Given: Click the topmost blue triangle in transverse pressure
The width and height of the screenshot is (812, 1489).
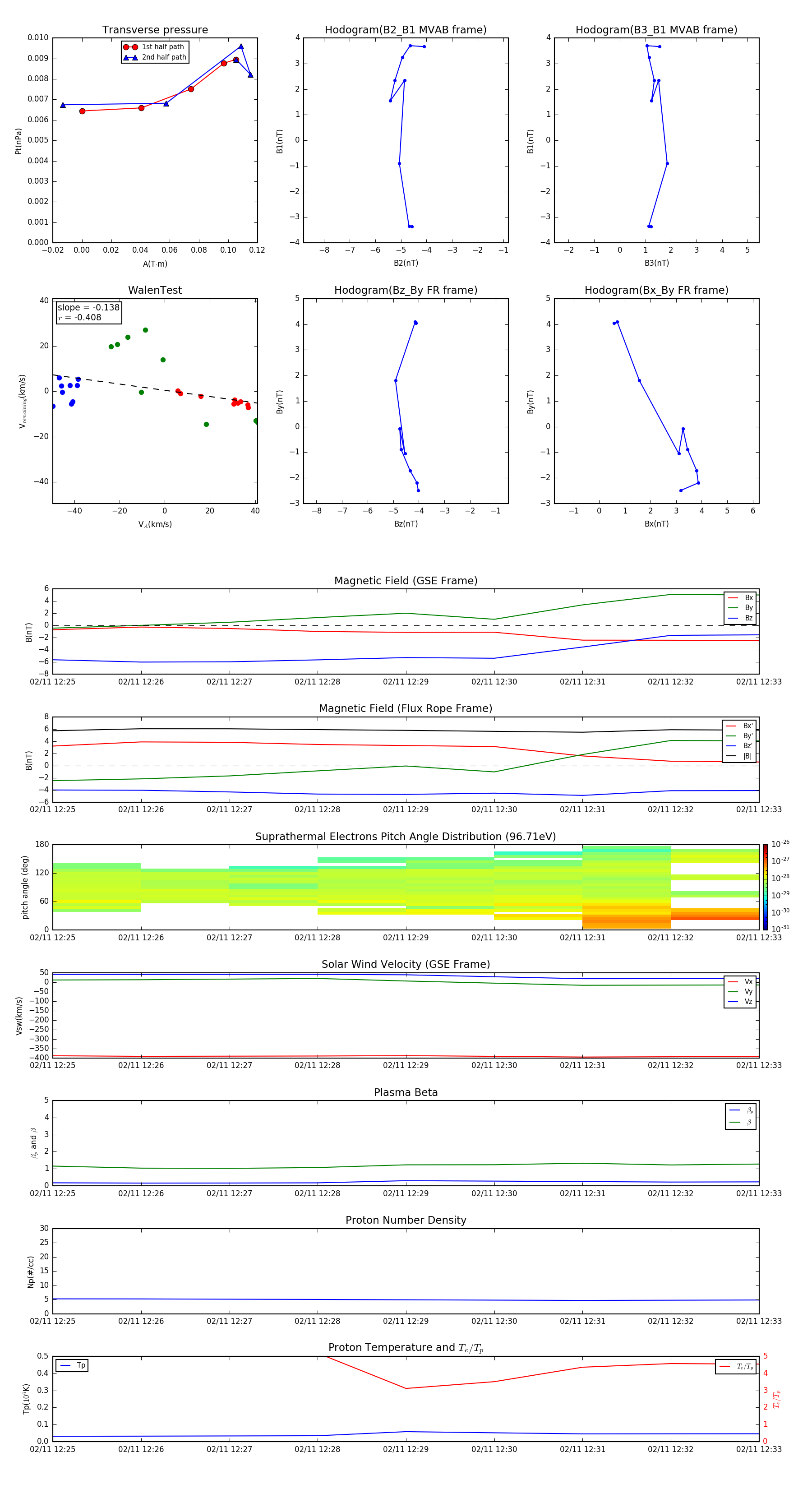Looking at the screenshot, I should [241, 46].
